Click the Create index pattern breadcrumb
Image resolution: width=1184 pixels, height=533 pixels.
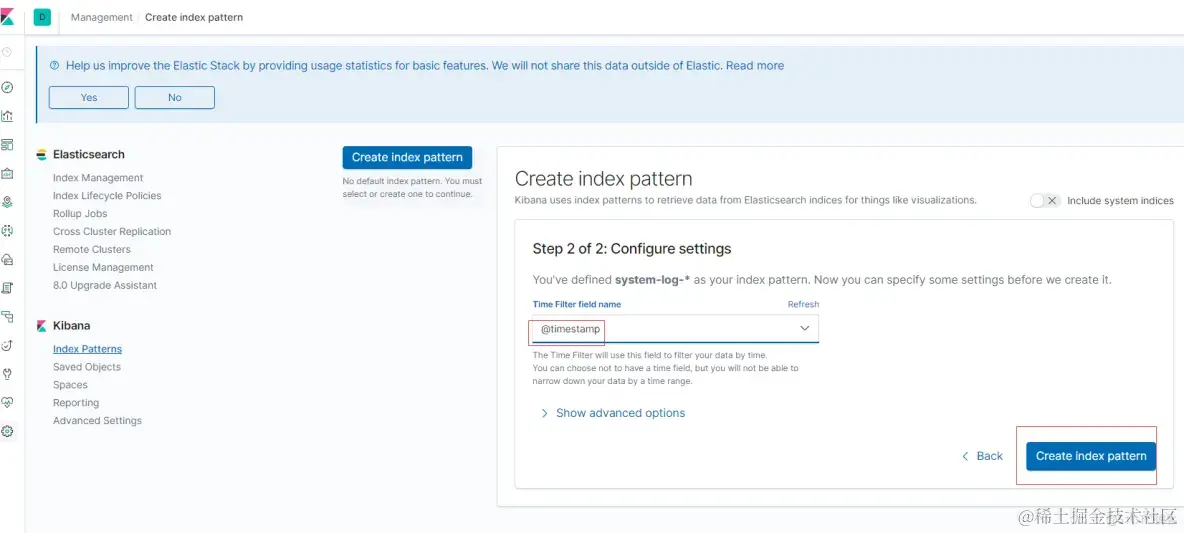click(194, 17)
